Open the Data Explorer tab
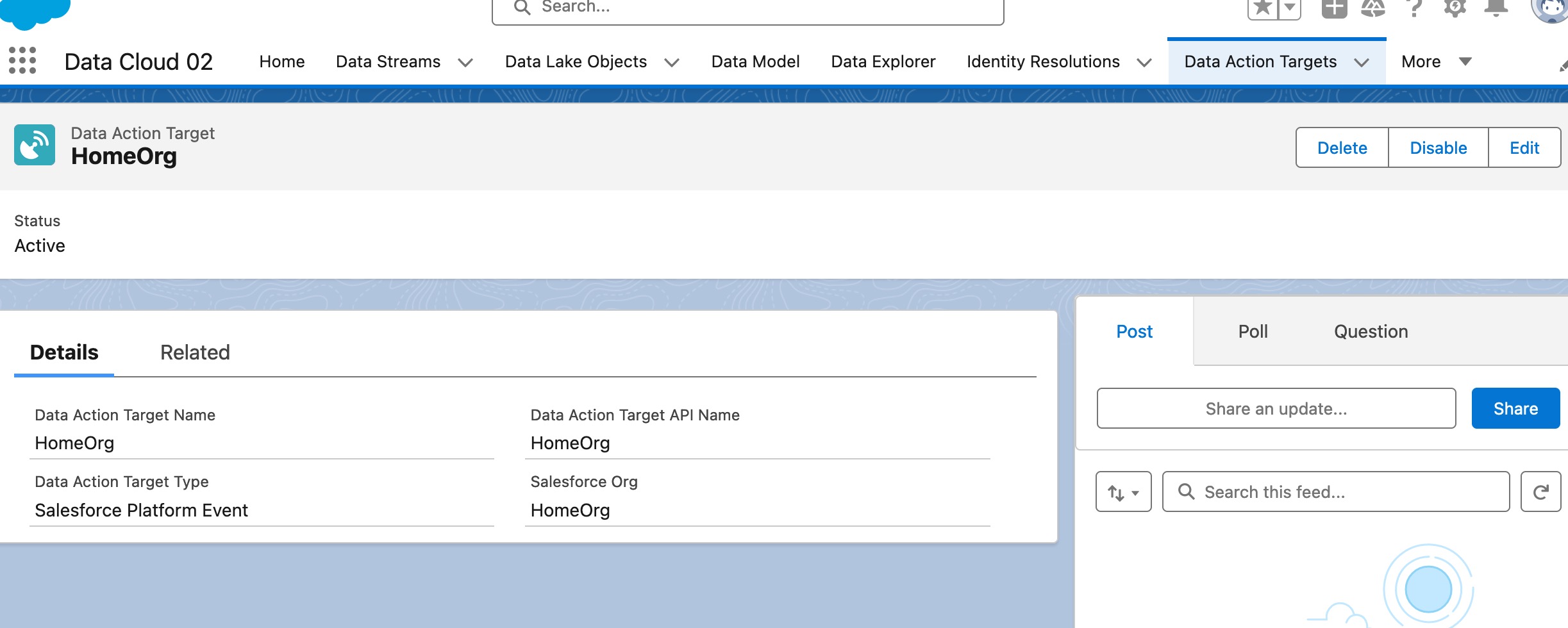 (883, 62)
